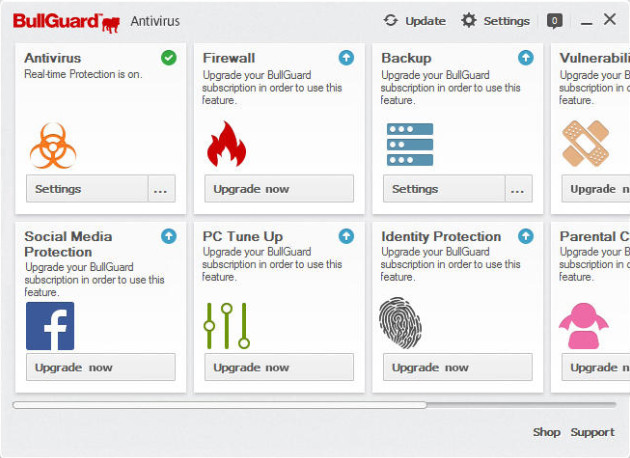This screenshot has height=458, width=630.
Task: Click the Identity Protection title
Action: [x=441, y=237]
